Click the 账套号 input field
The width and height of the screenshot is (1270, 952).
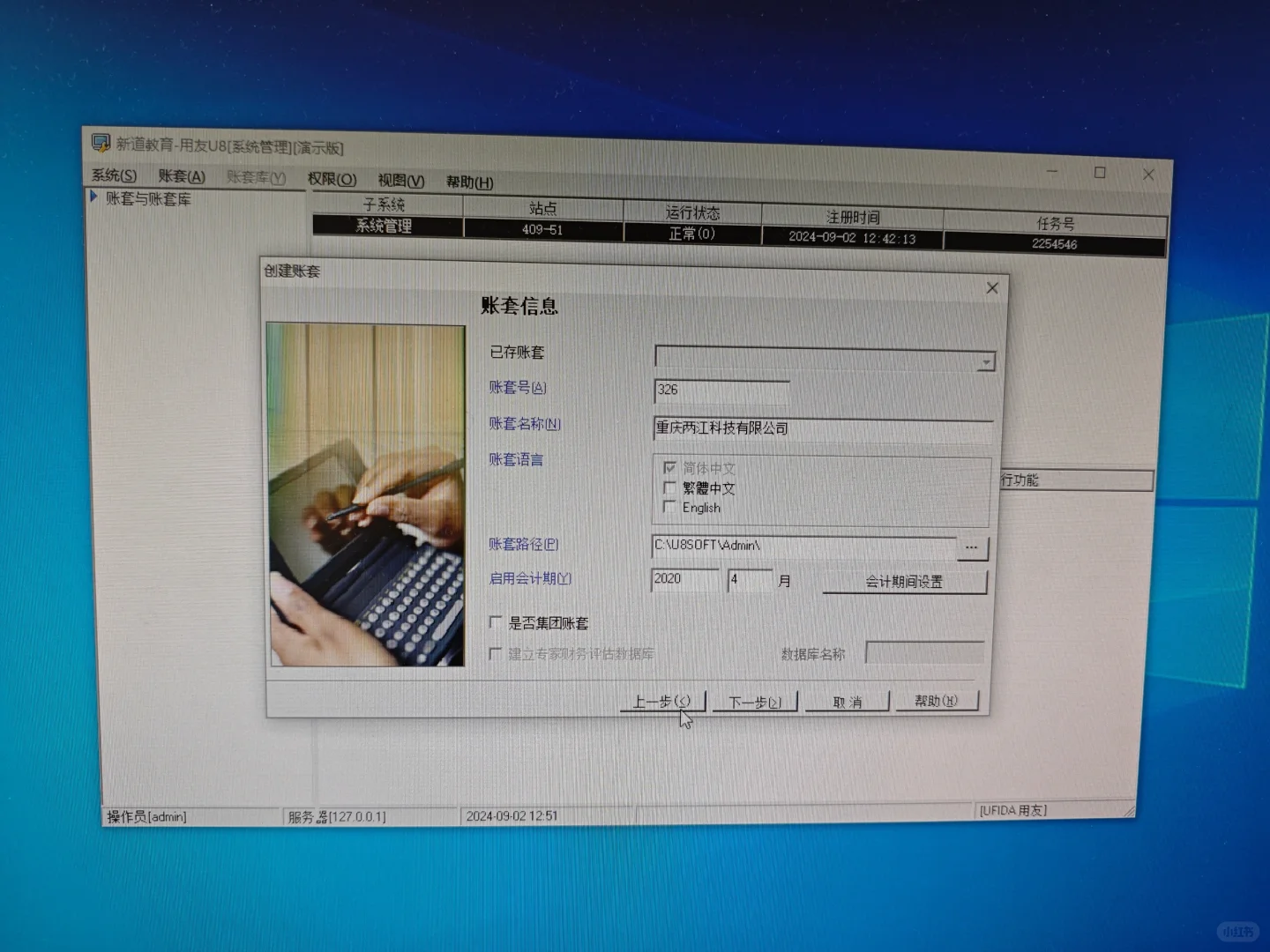click(721, 390)
